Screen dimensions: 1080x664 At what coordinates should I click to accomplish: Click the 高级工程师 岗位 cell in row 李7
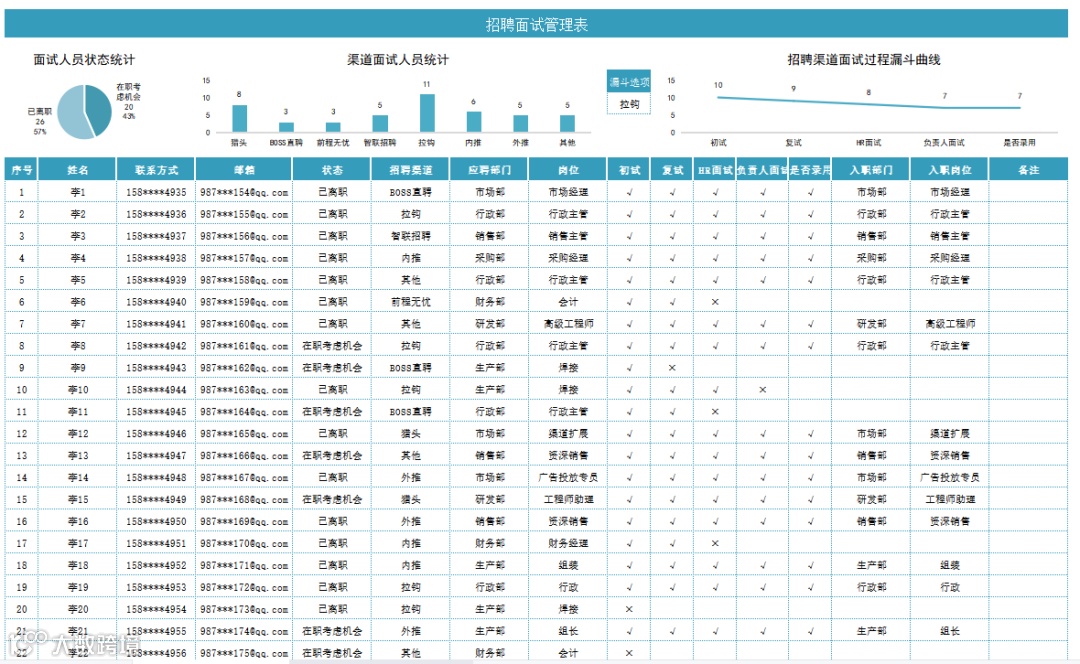point(568,324)
